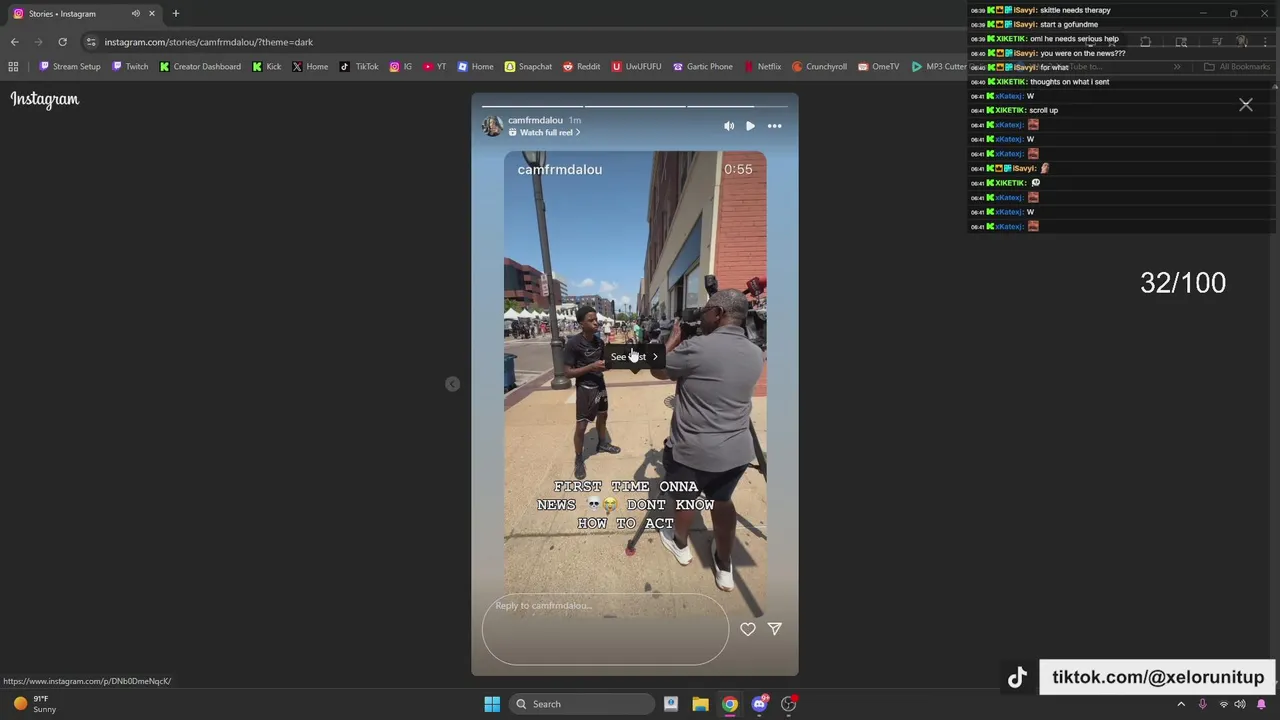Image resolution: width=1280 pixels, height=720 pixels.
Task: Open the Crunchyroll bookmark
Action: 820,67
